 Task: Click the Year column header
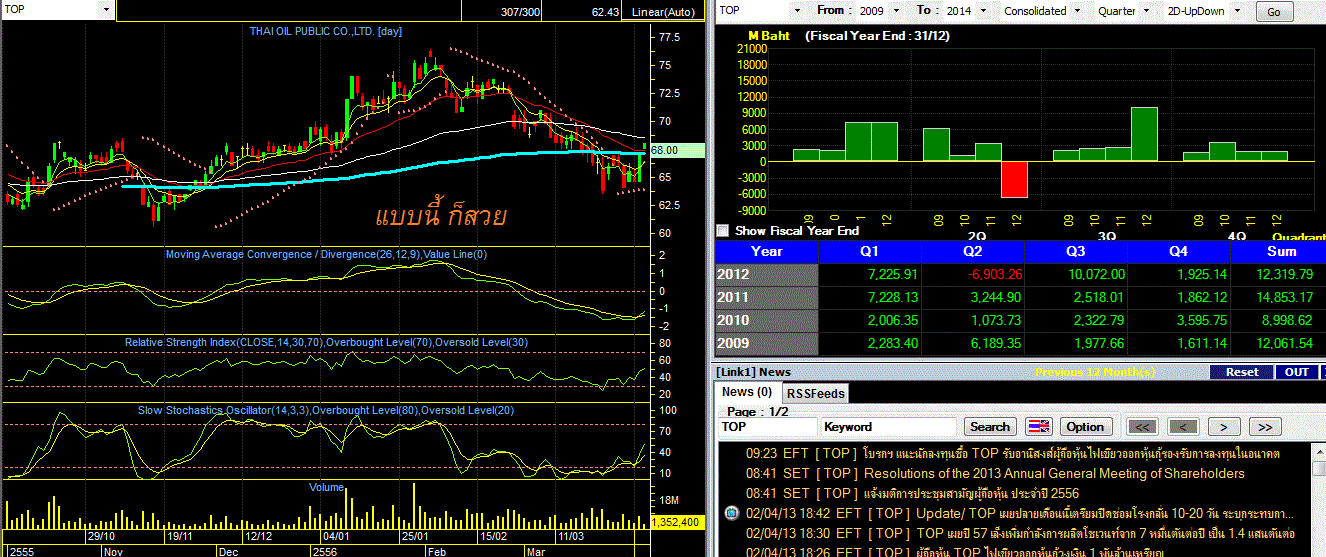(x=767, y=251)
